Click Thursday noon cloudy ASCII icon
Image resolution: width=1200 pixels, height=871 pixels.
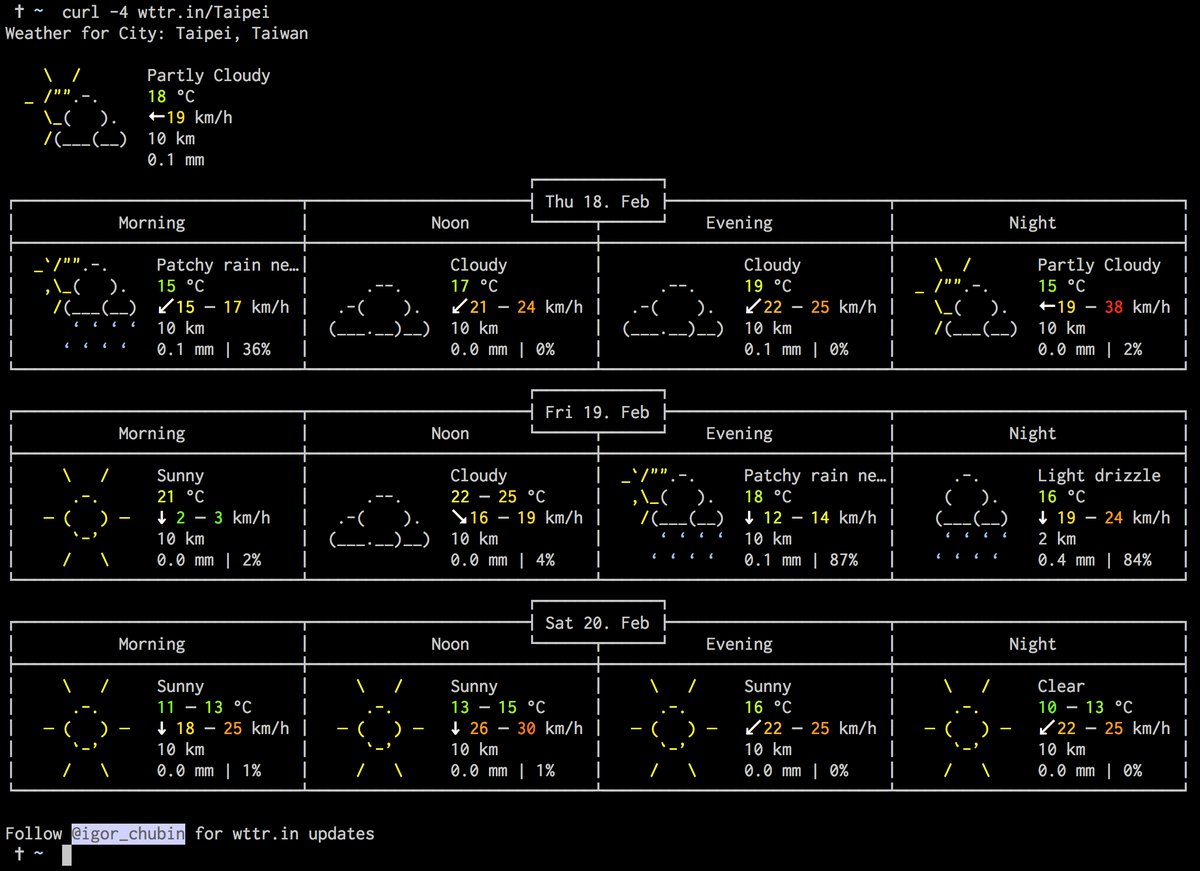click(380, 307)
